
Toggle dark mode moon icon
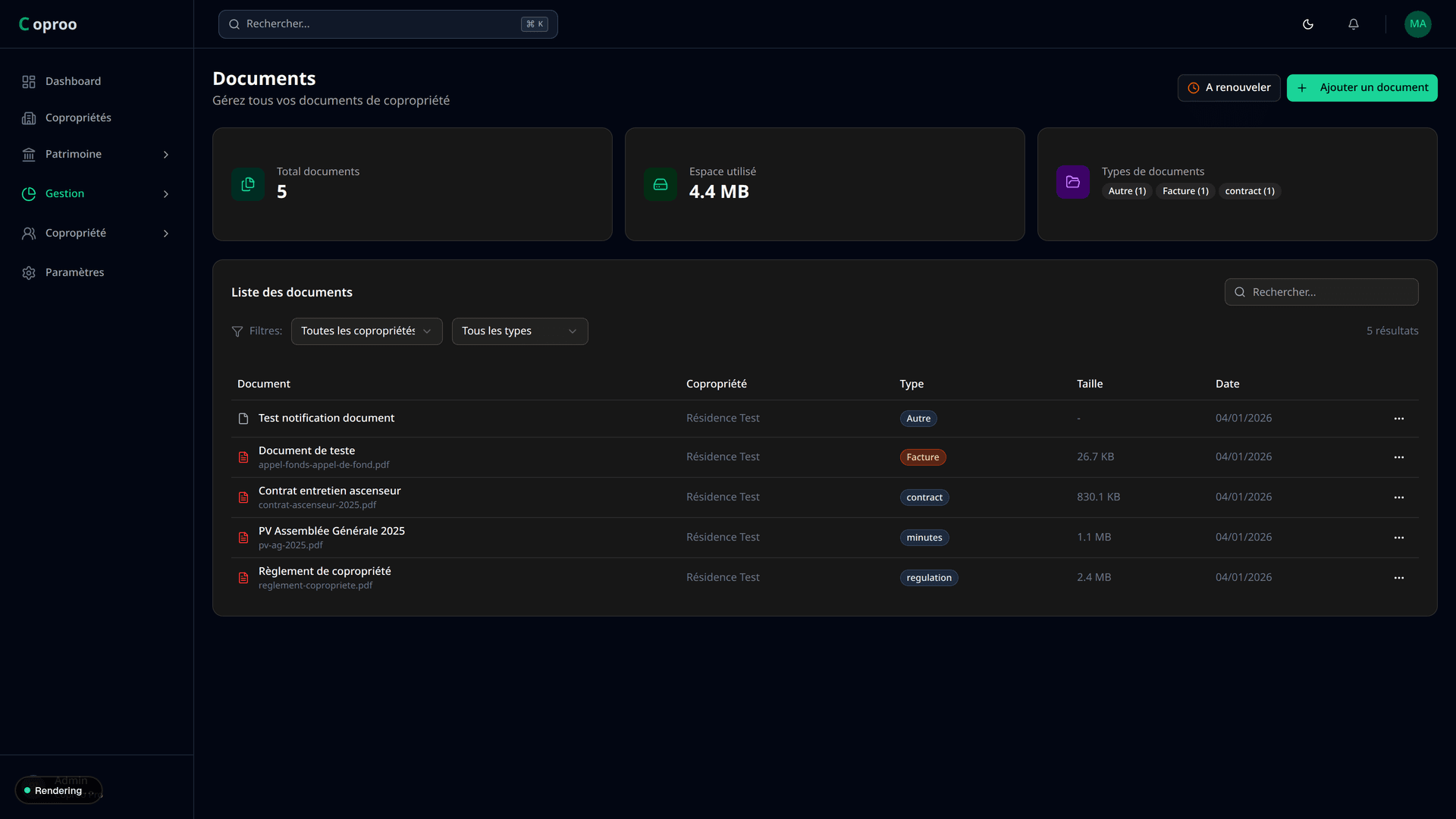coord(1308,24)
